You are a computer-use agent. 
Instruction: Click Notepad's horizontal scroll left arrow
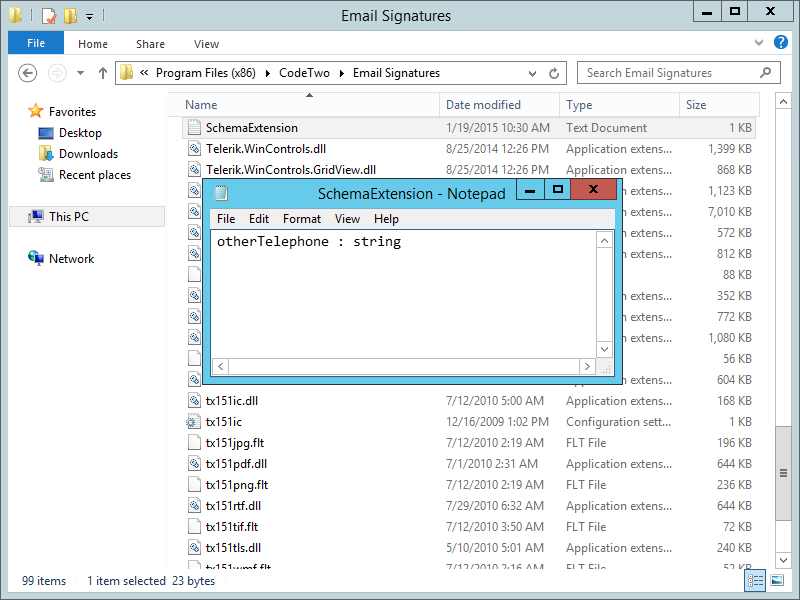[x=220, y=366]
